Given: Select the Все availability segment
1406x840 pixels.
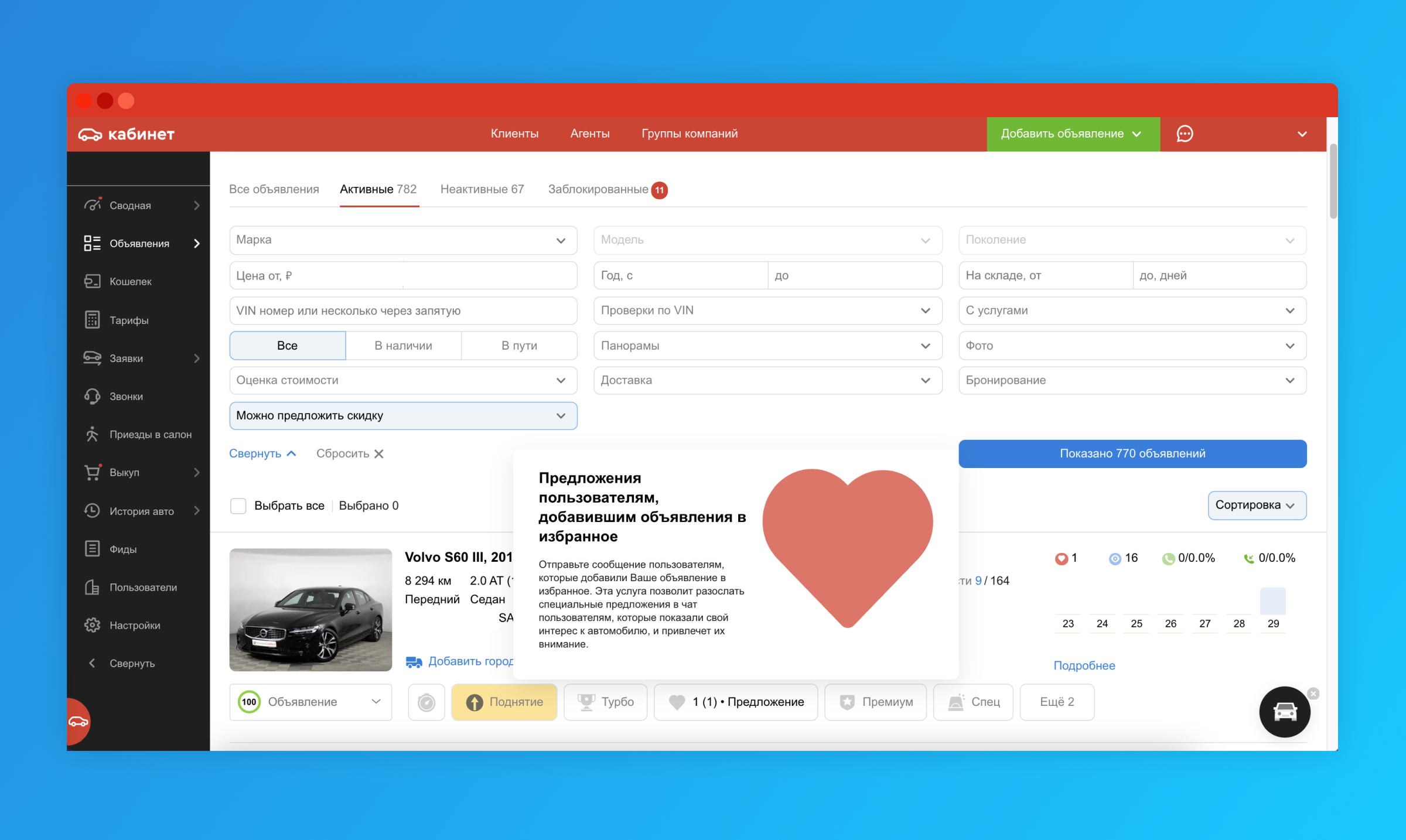Looking at the screenshot, I should click(x=287, y=346).
